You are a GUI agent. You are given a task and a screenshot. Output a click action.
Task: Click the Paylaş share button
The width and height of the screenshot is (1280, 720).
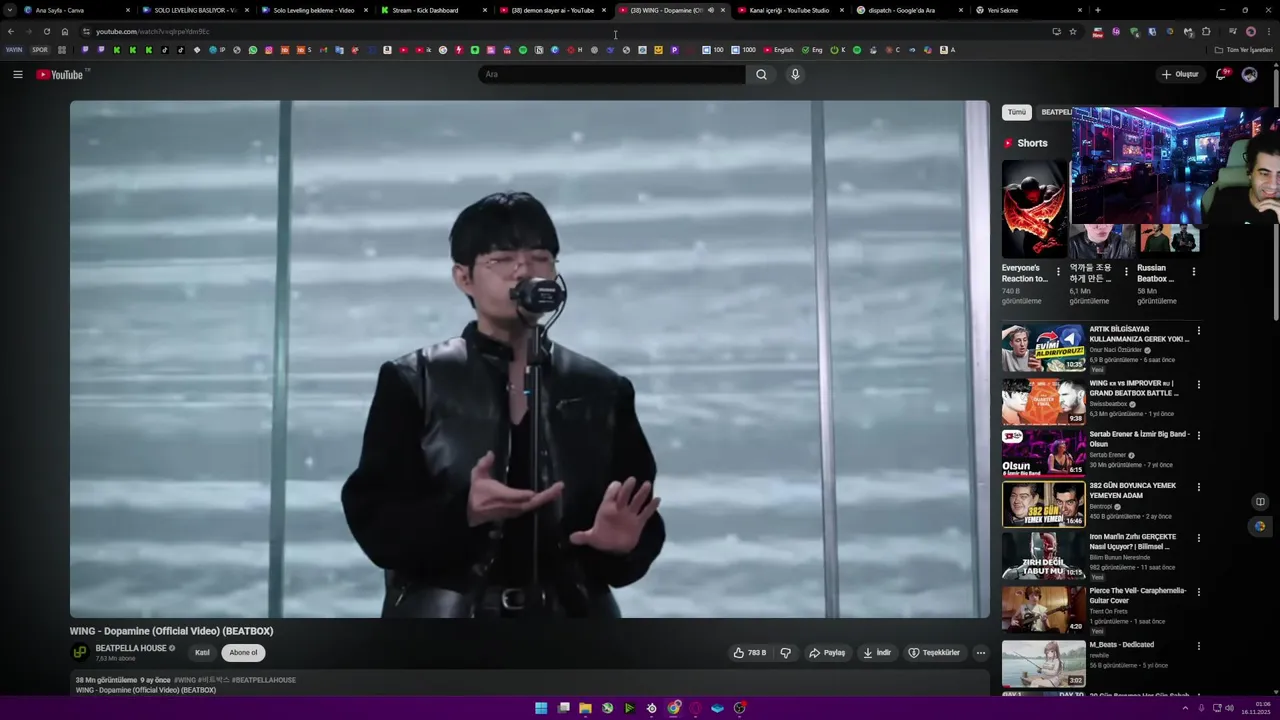[x=827, y=653]
